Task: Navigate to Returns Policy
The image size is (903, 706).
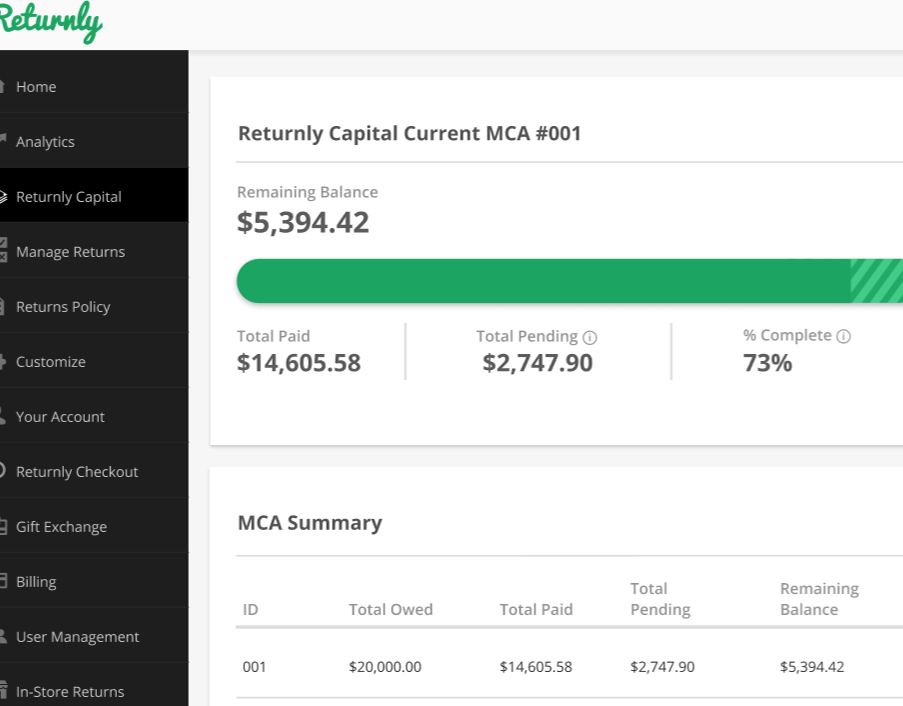Action: click(94, 307)
